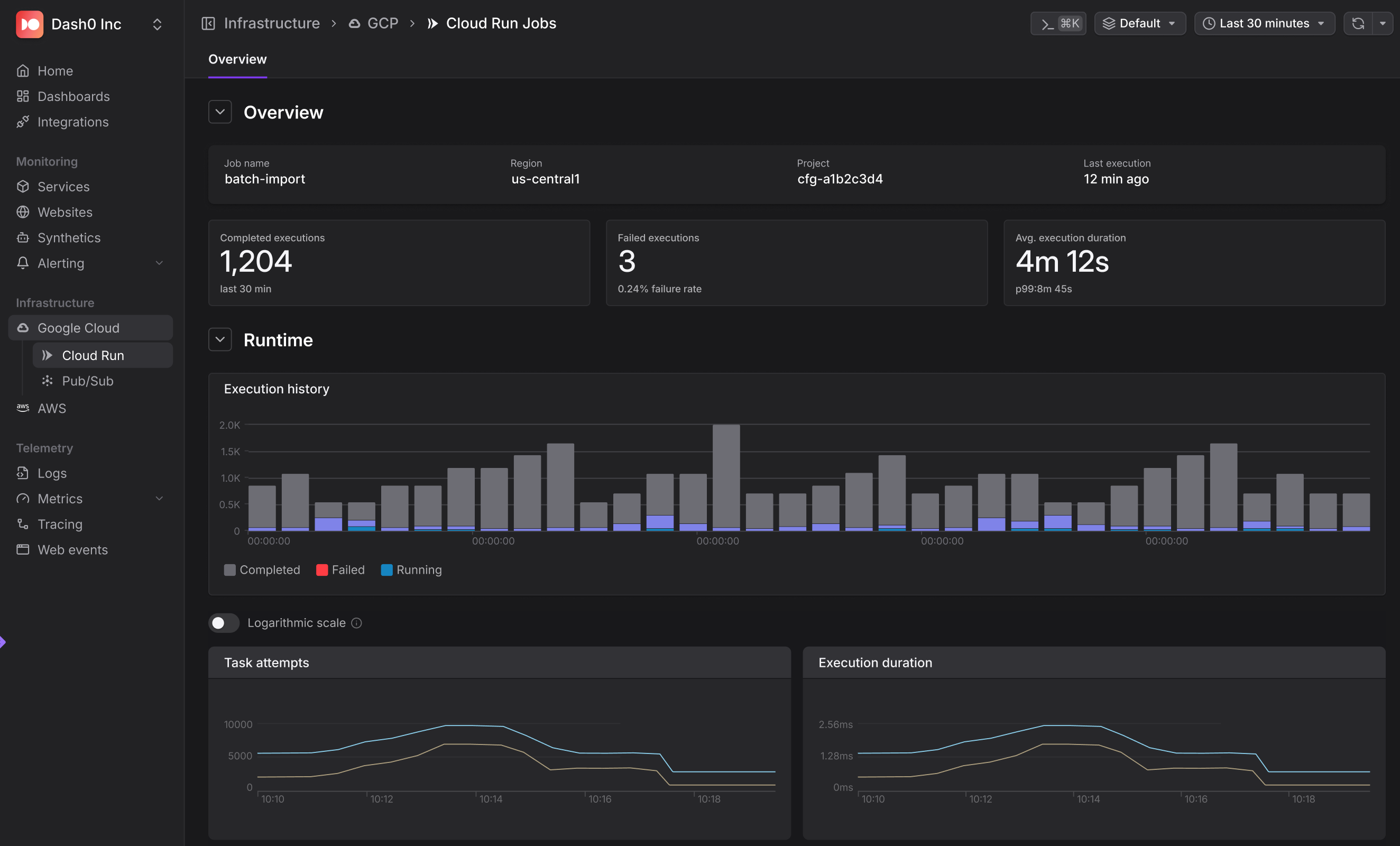Open the Last 30 minutes time dropdown
Image resolution: width=1400 pixels, height=846 pixels.
point(1264,23)
